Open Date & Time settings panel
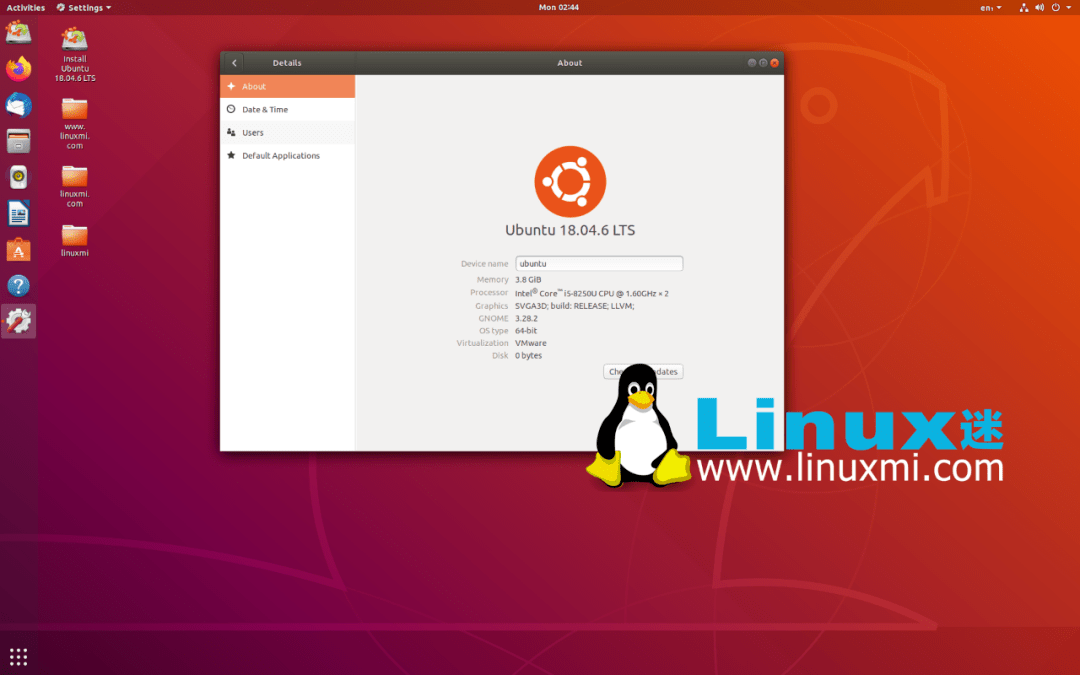1080x675 pixels. click(287, 110)
